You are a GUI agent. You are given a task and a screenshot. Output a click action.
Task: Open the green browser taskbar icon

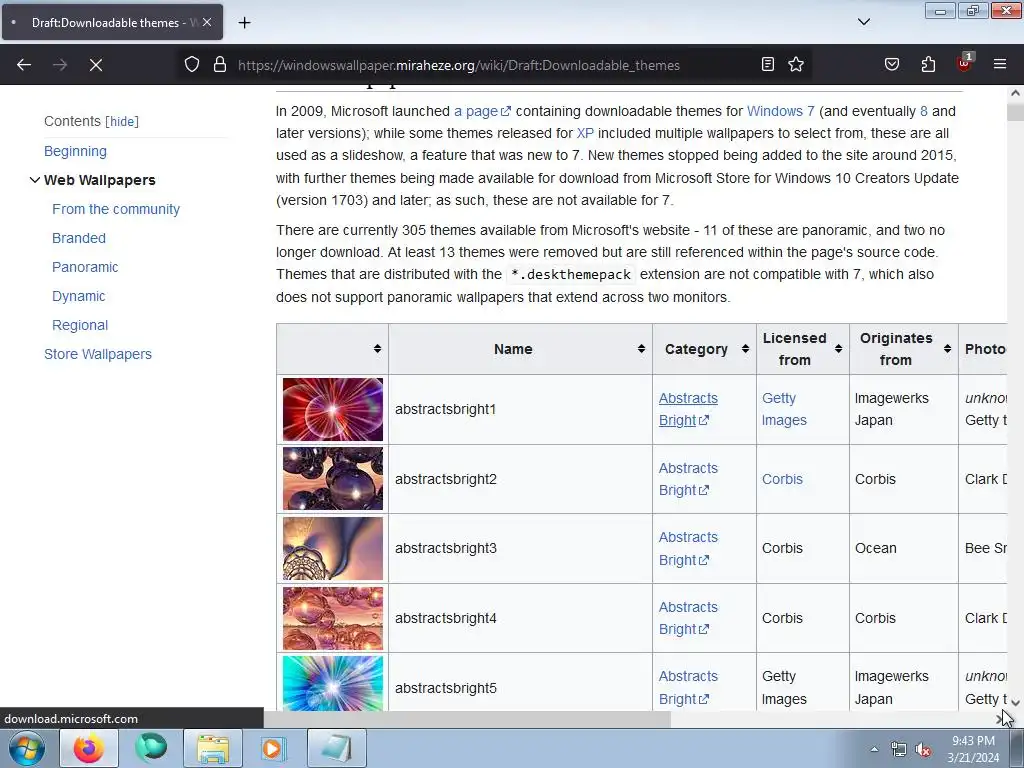151,748
